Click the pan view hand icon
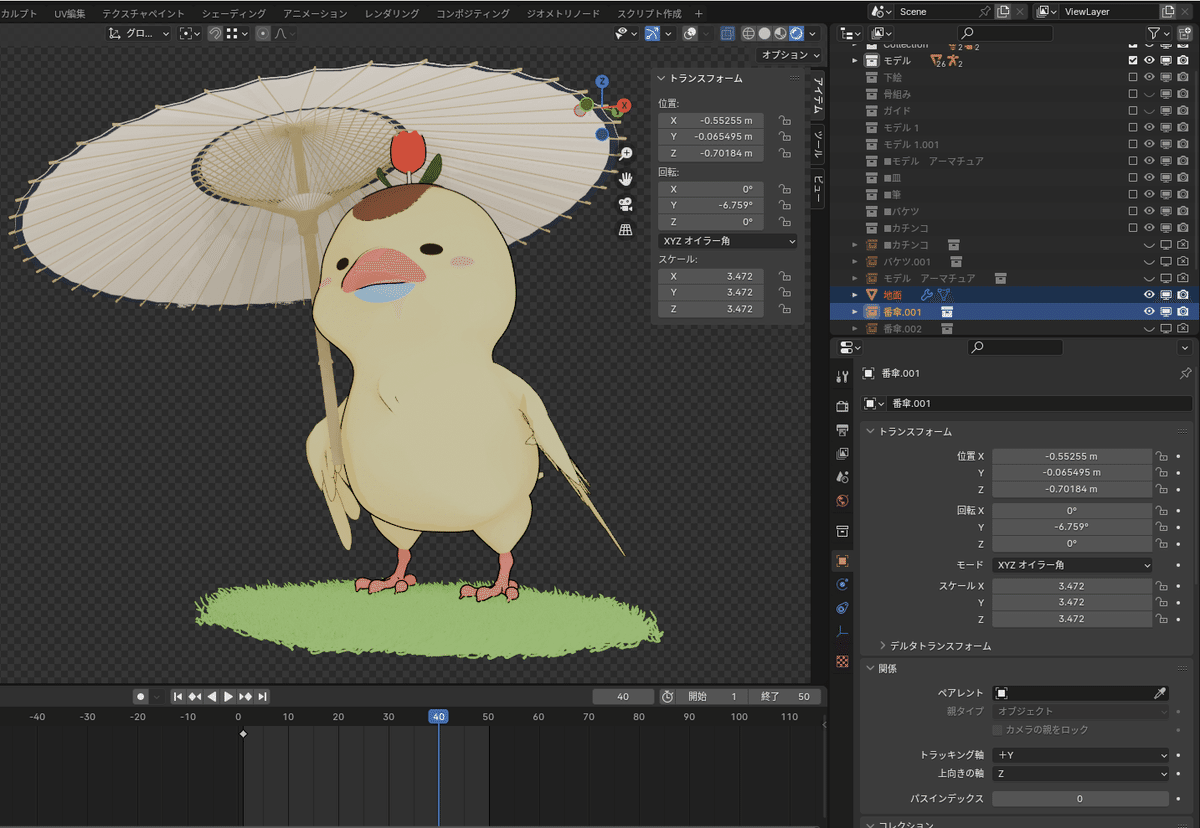 click(x=626, y=179)
